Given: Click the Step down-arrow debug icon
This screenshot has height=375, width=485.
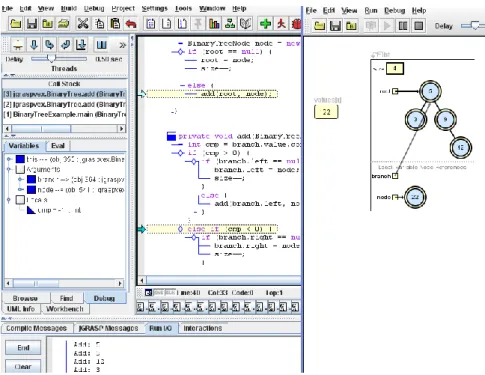Looking at the screenshot, I should tap(34, 45).
